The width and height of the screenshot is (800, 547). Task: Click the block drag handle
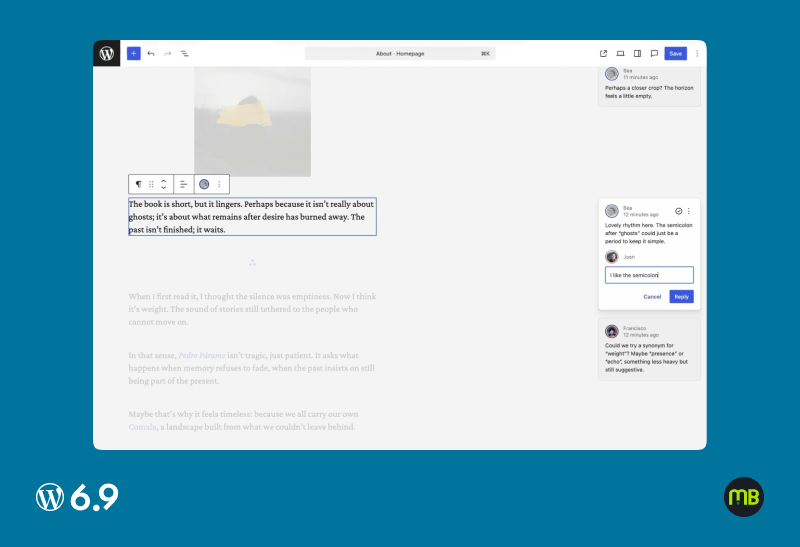point(152,184)
